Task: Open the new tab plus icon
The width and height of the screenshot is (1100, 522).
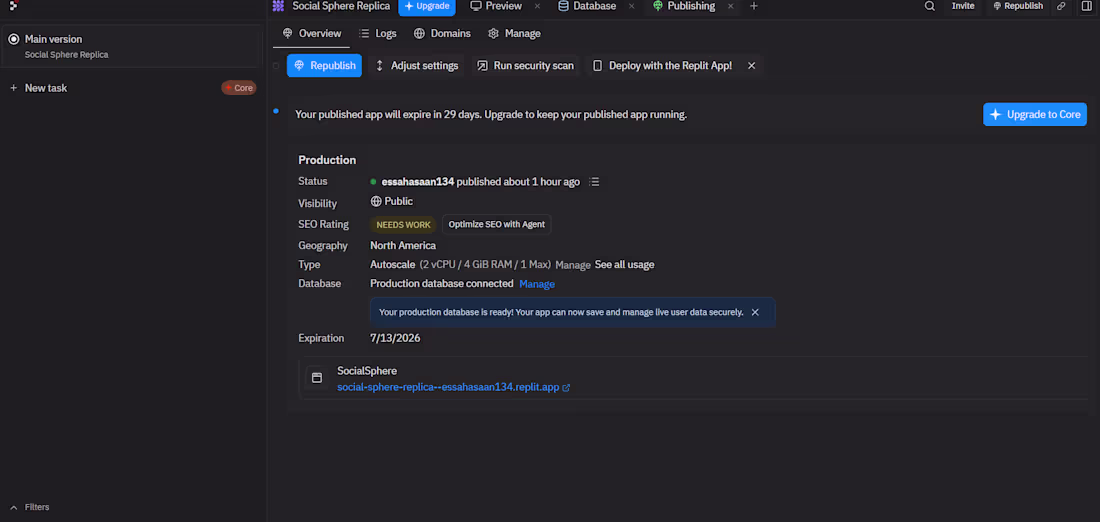Action: [753, 6]
